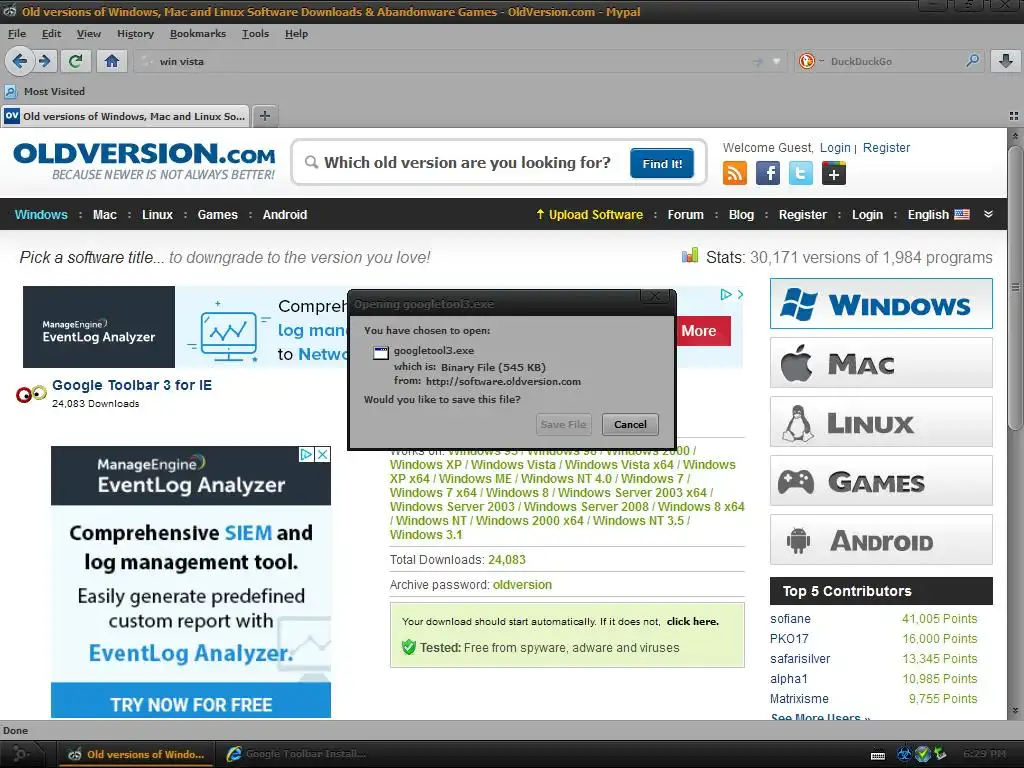
Task: Click the Start orb on the taskbar
Action: 20,754
